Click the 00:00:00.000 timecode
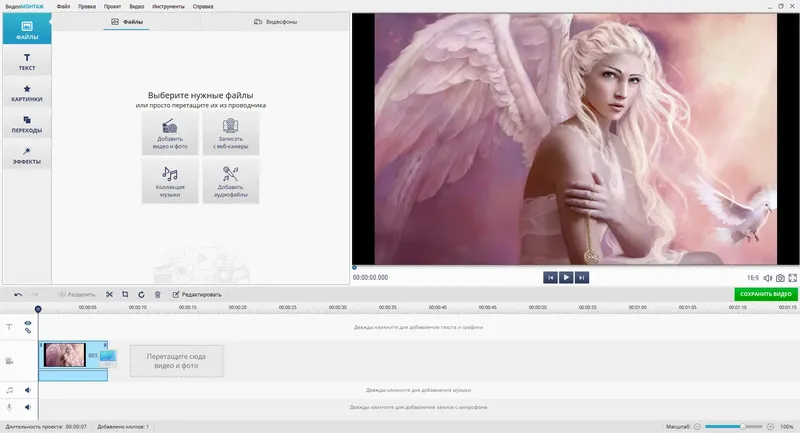Screen dimensions: 800x433 click(x=370, y=277)
